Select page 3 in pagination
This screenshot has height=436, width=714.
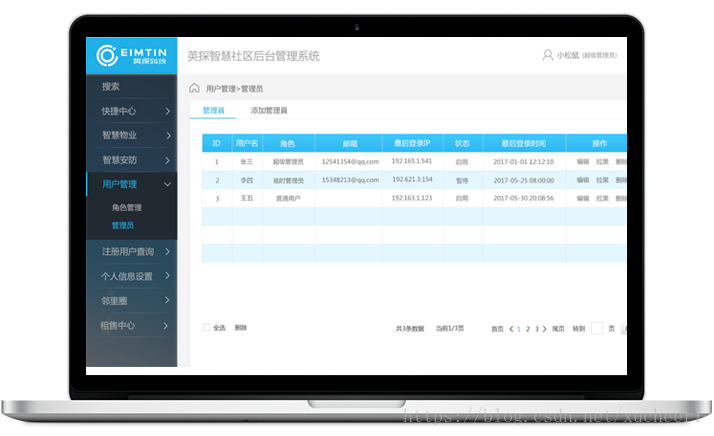pos(537,328)
